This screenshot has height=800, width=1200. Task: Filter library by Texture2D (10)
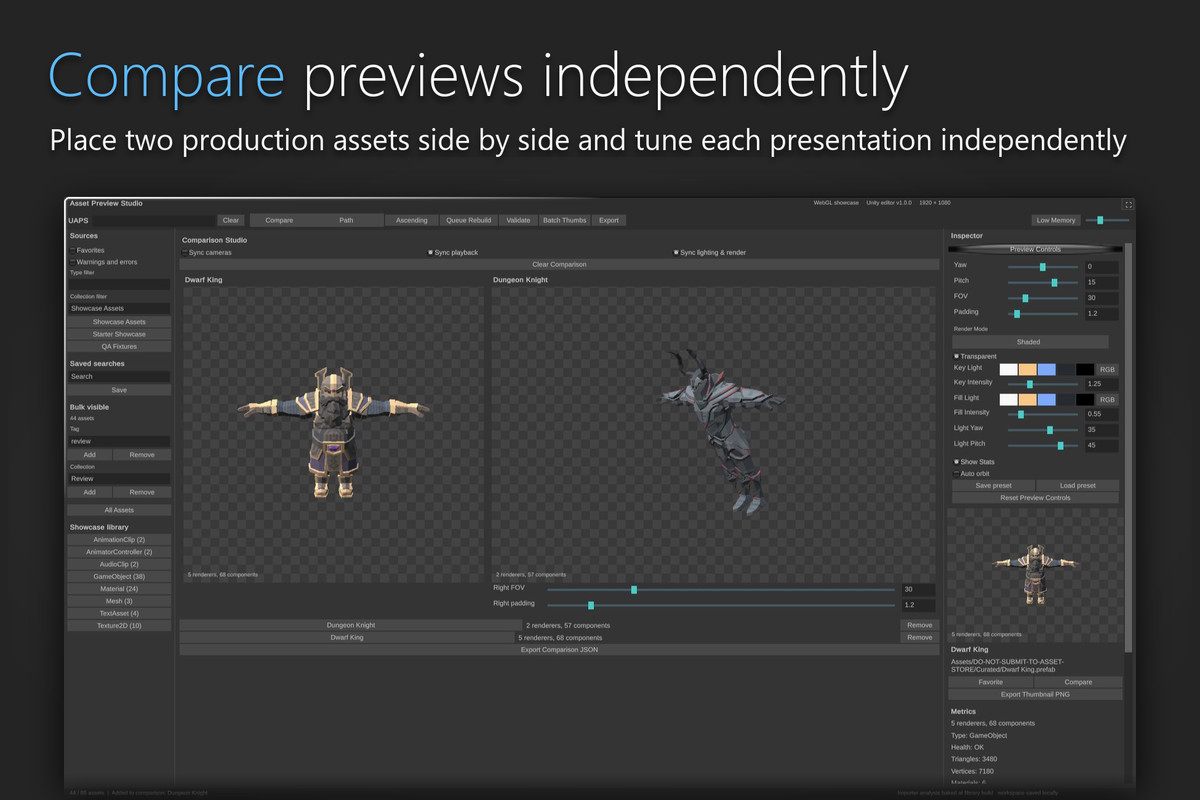119,626
